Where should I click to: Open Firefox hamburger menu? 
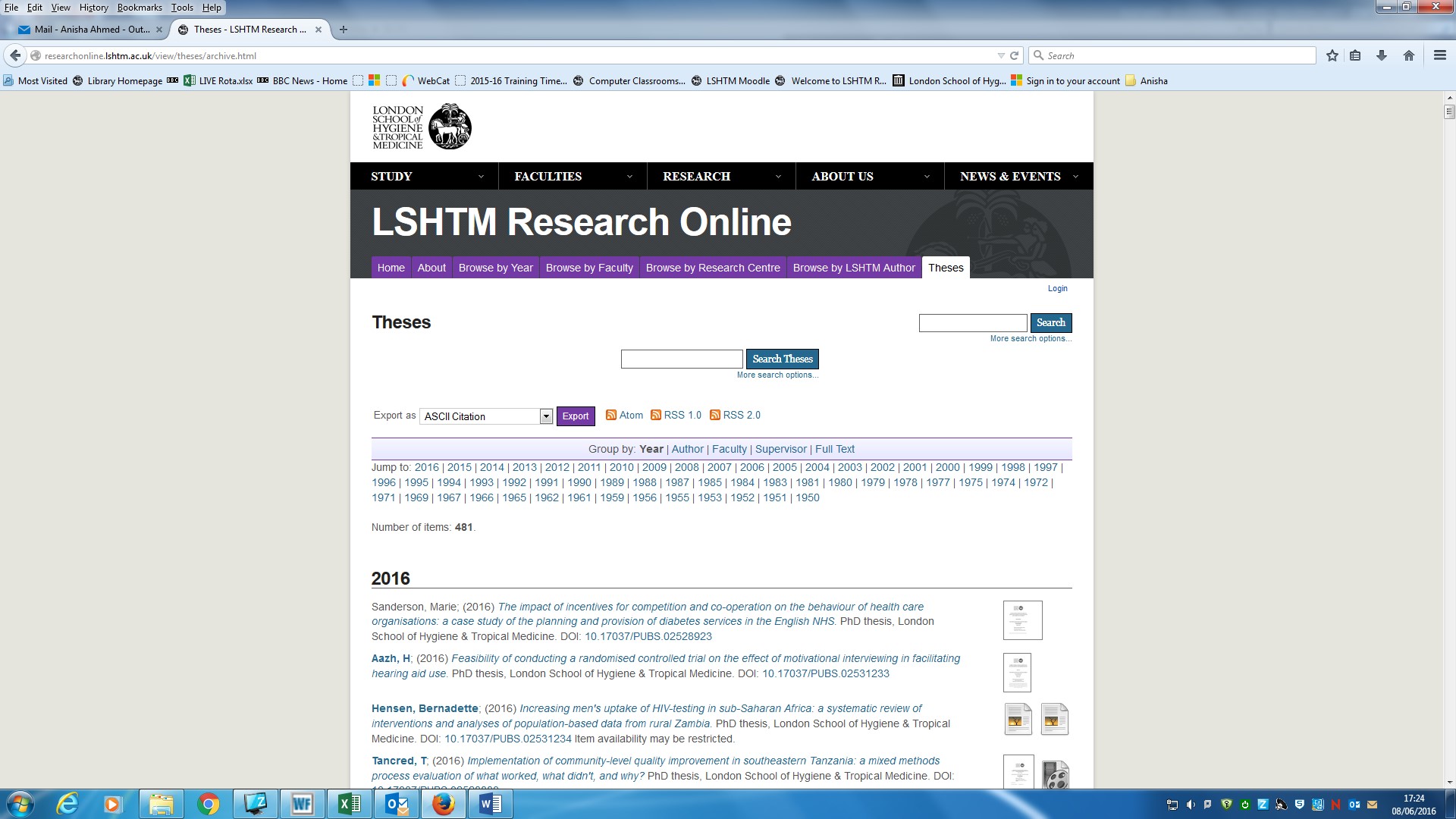(1439, 55)
